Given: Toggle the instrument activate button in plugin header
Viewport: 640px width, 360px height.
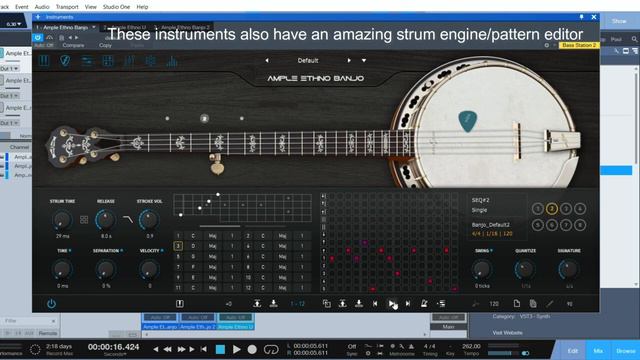Looking at the screenshot, I should 38,38.
